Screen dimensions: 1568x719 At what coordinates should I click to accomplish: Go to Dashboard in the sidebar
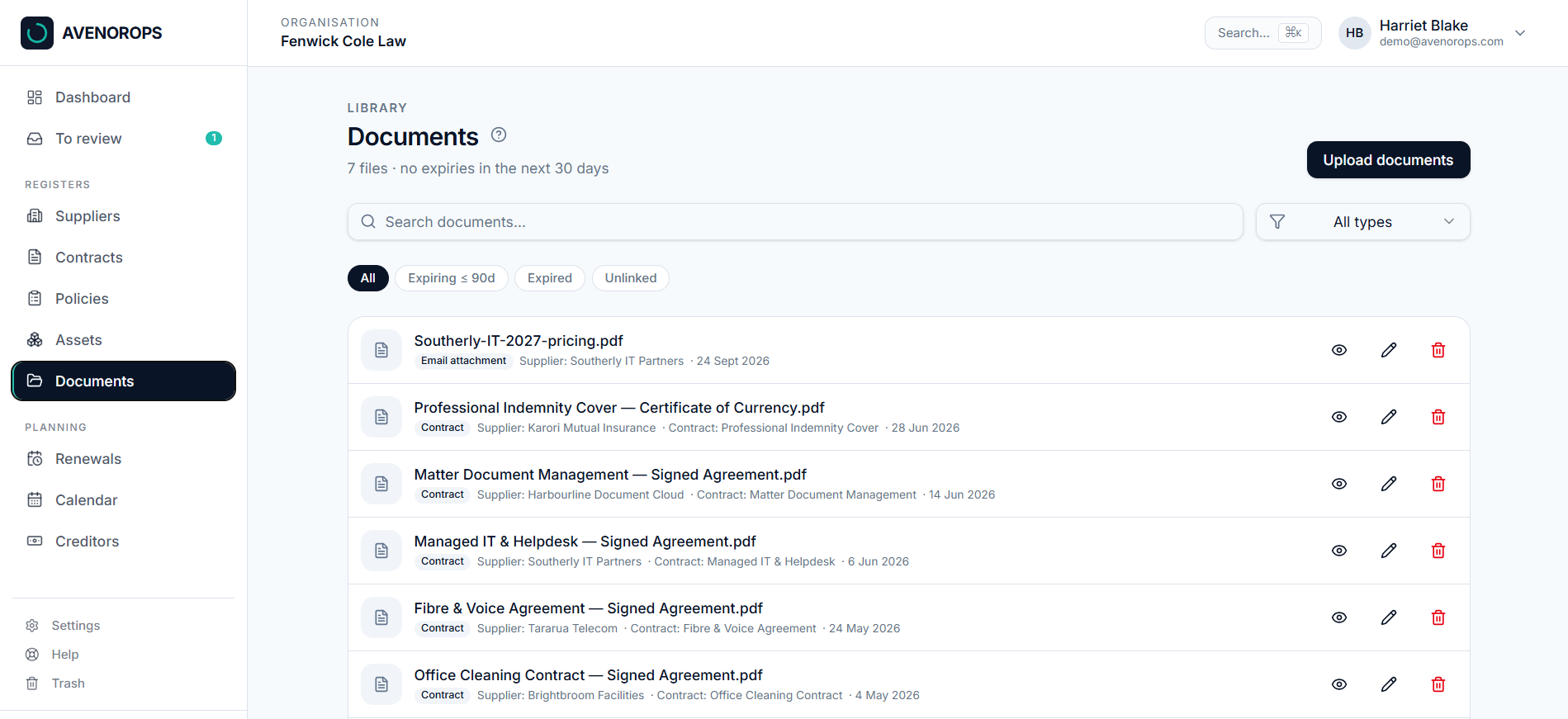click(x=124, y=97)
